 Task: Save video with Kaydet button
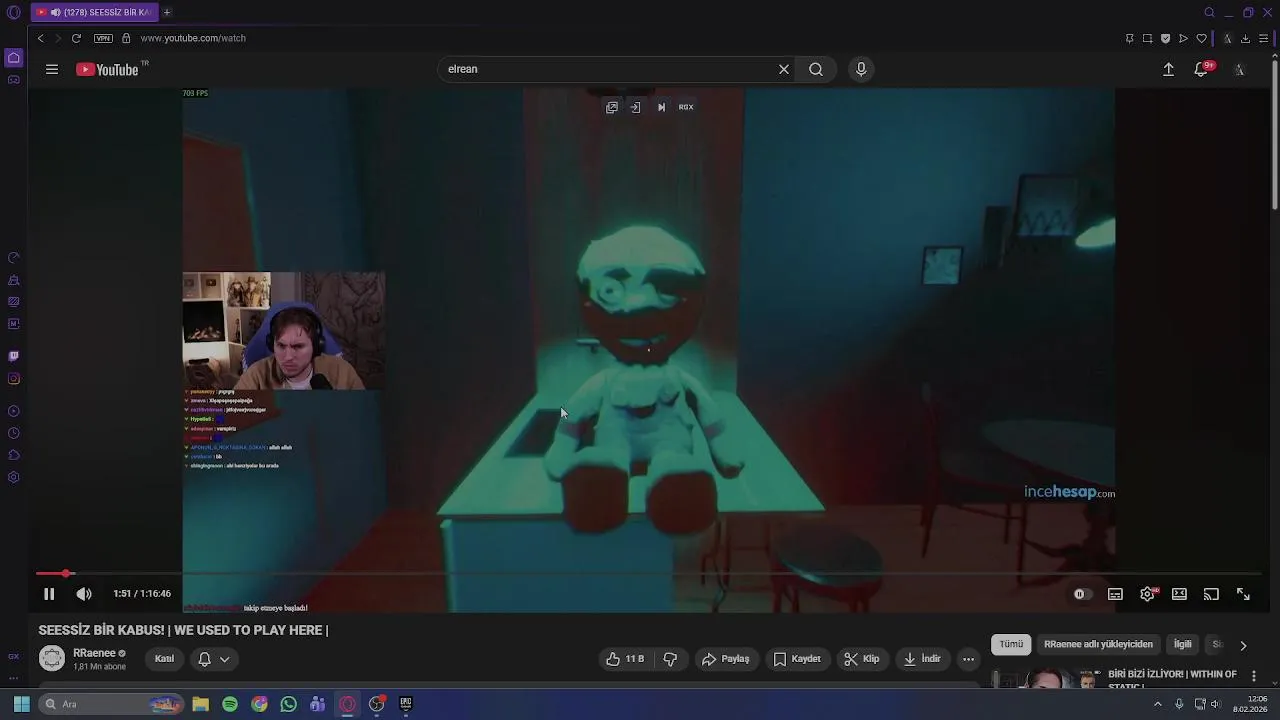click(x=797, y=659)
